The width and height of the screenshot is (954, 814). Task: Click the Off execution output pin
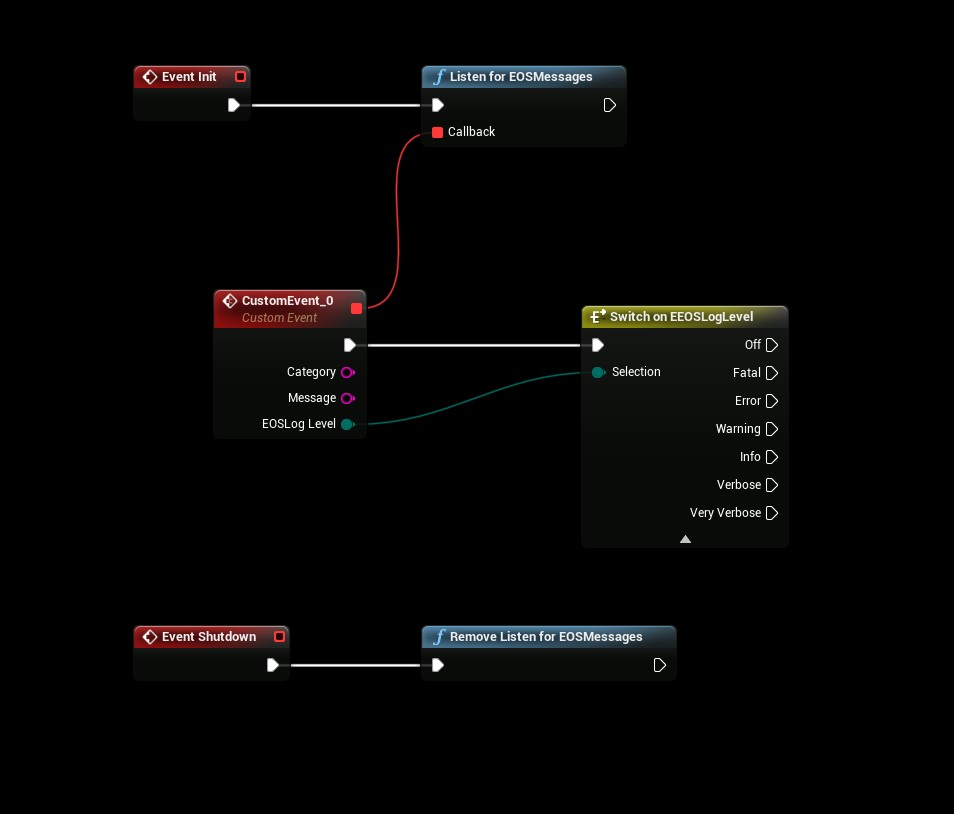coord(771,345)
